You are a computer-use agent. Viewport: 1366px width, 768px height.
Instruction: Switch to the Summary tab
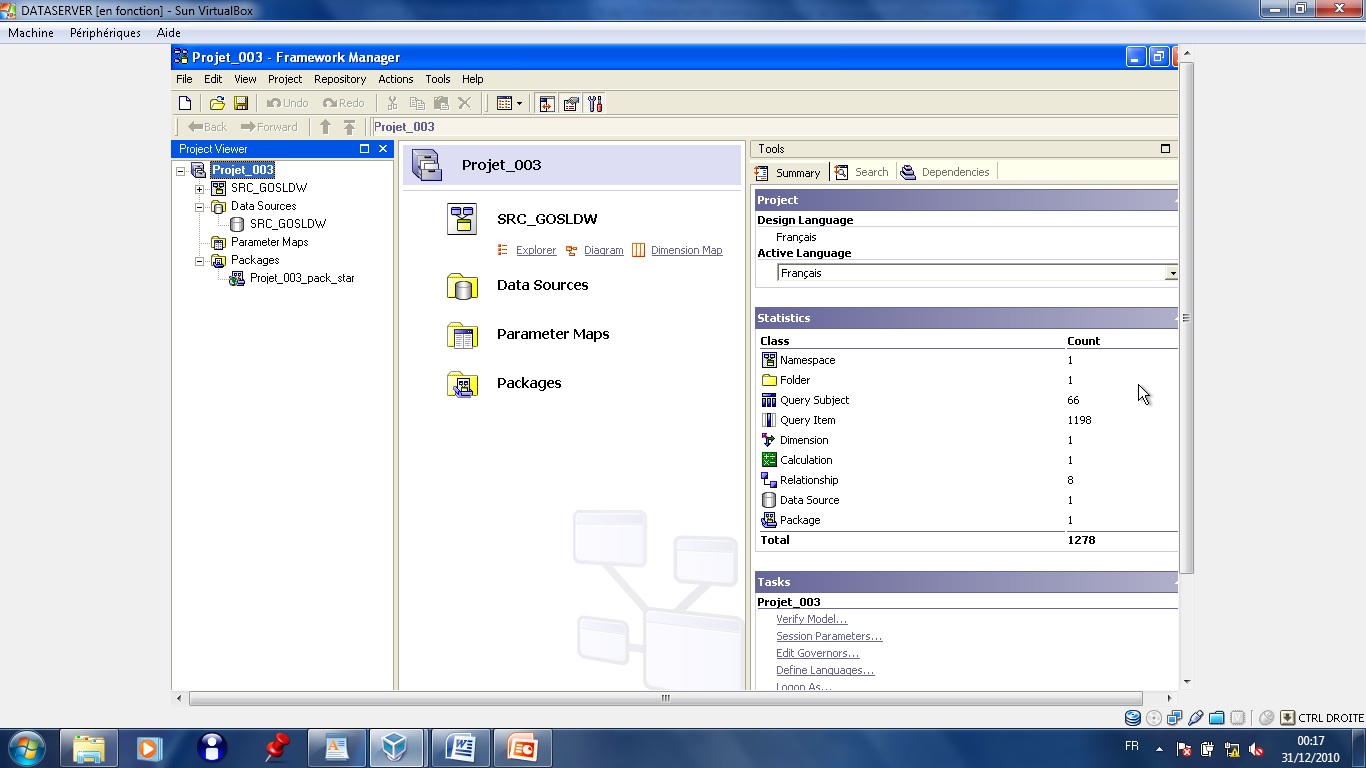[789, 172]
